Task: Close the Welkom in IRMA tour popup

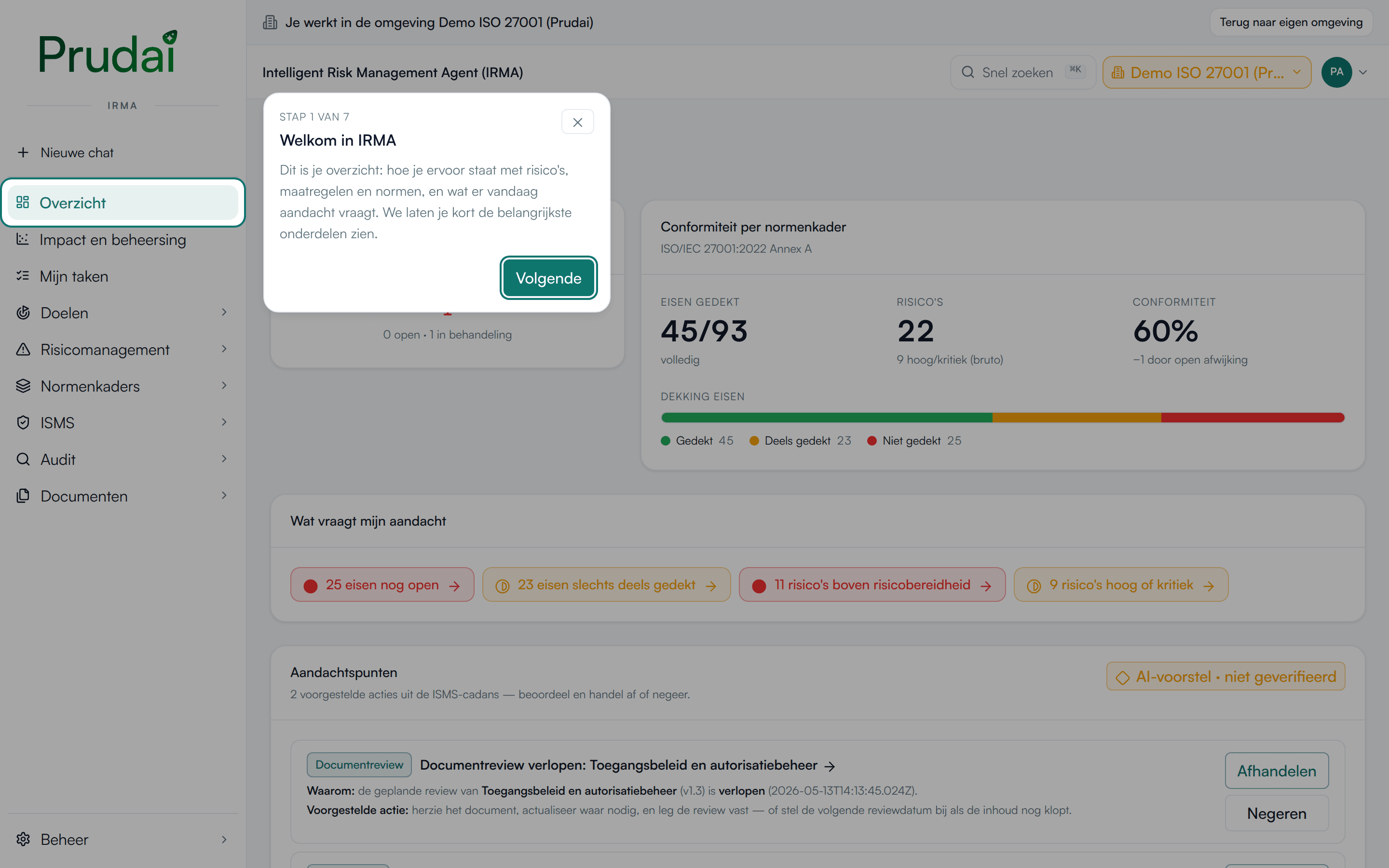Action: coord(577,122)
